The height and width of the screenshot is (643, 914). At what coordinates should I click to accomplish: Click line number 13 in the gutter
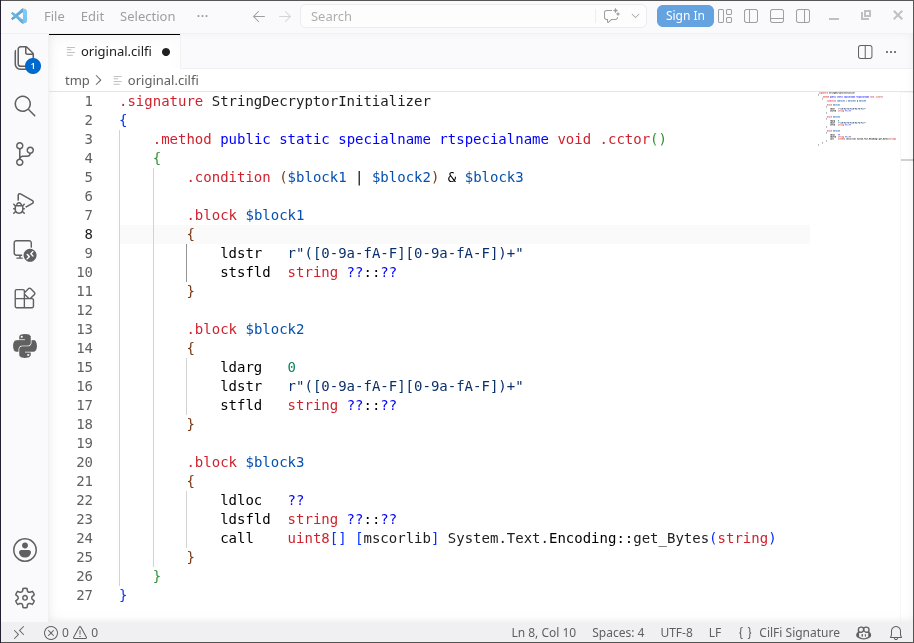coord(85,329)
